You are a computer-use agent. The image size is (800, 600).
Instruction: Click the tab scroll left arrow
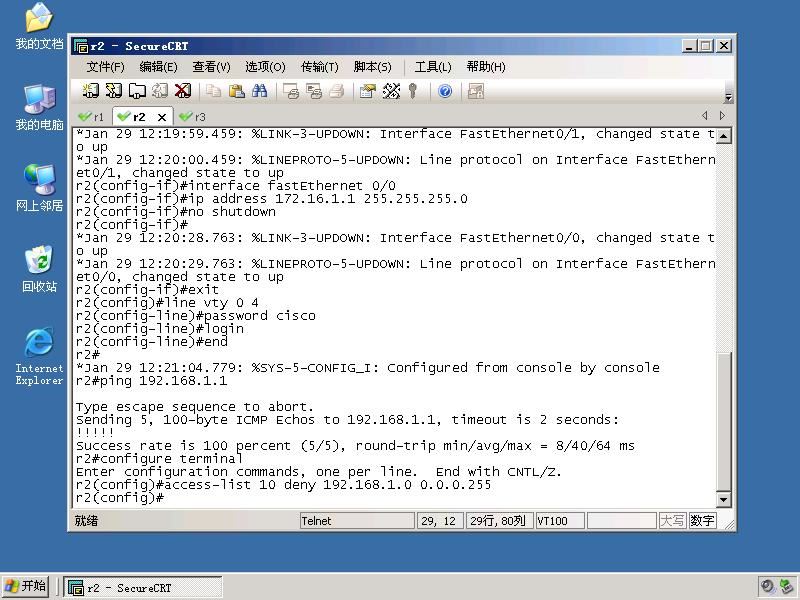705,116
